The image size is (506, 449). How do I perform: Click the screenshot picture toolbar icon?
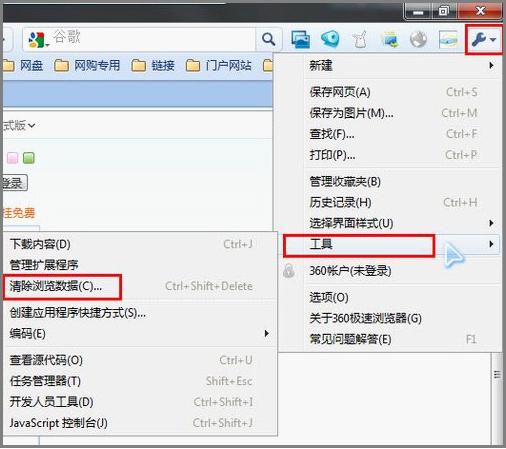pos(300,39)
